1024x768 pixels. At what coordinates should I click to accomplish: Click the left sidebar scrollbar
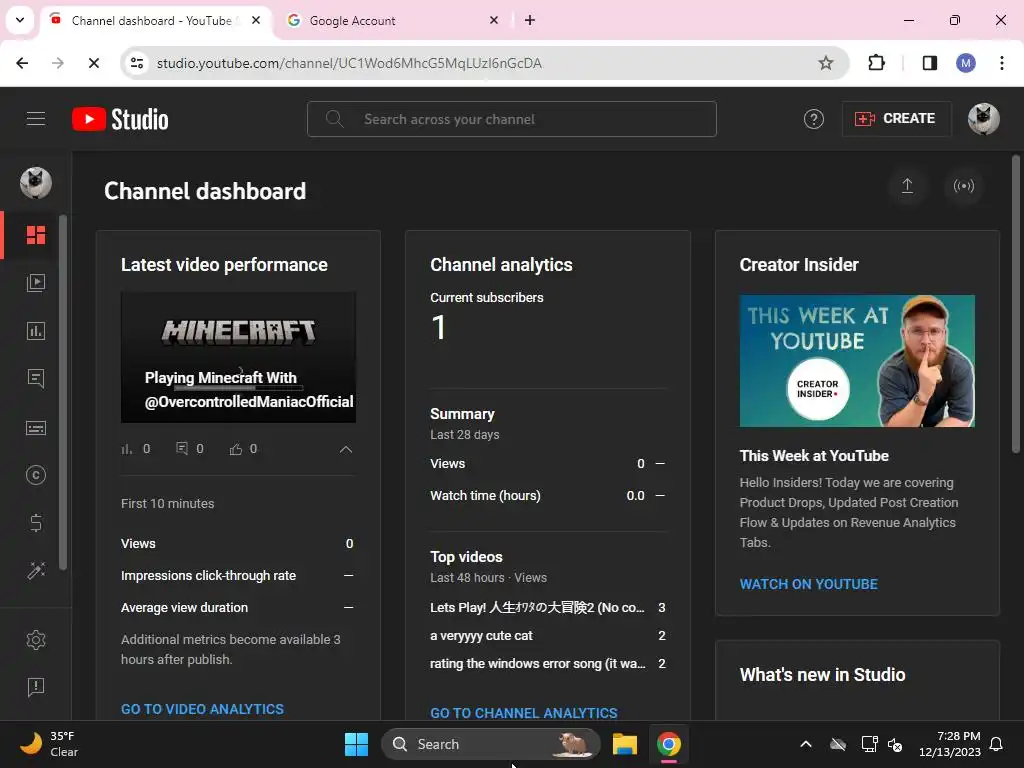(63, 392)
